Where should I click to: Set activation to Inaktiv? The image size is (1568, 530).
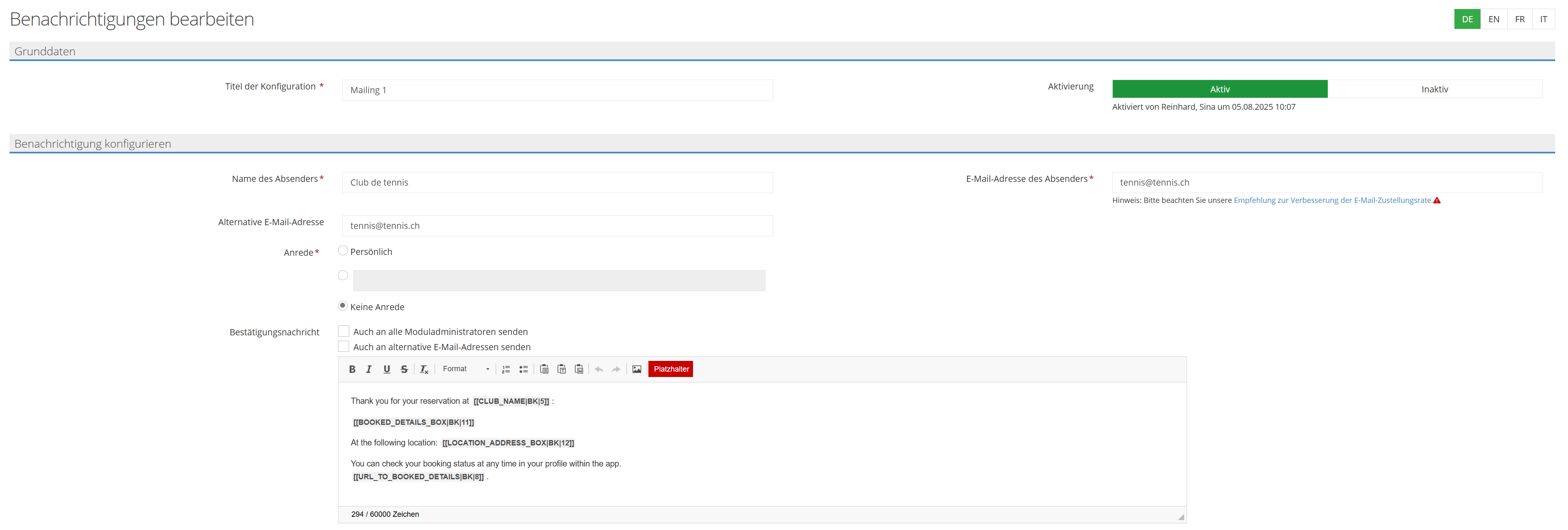coord(1434,90)
